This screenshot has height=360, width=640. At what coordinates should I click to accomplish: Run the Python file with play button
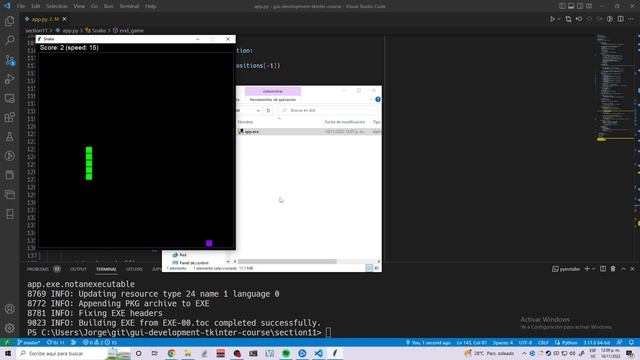(x=552, y=19)
